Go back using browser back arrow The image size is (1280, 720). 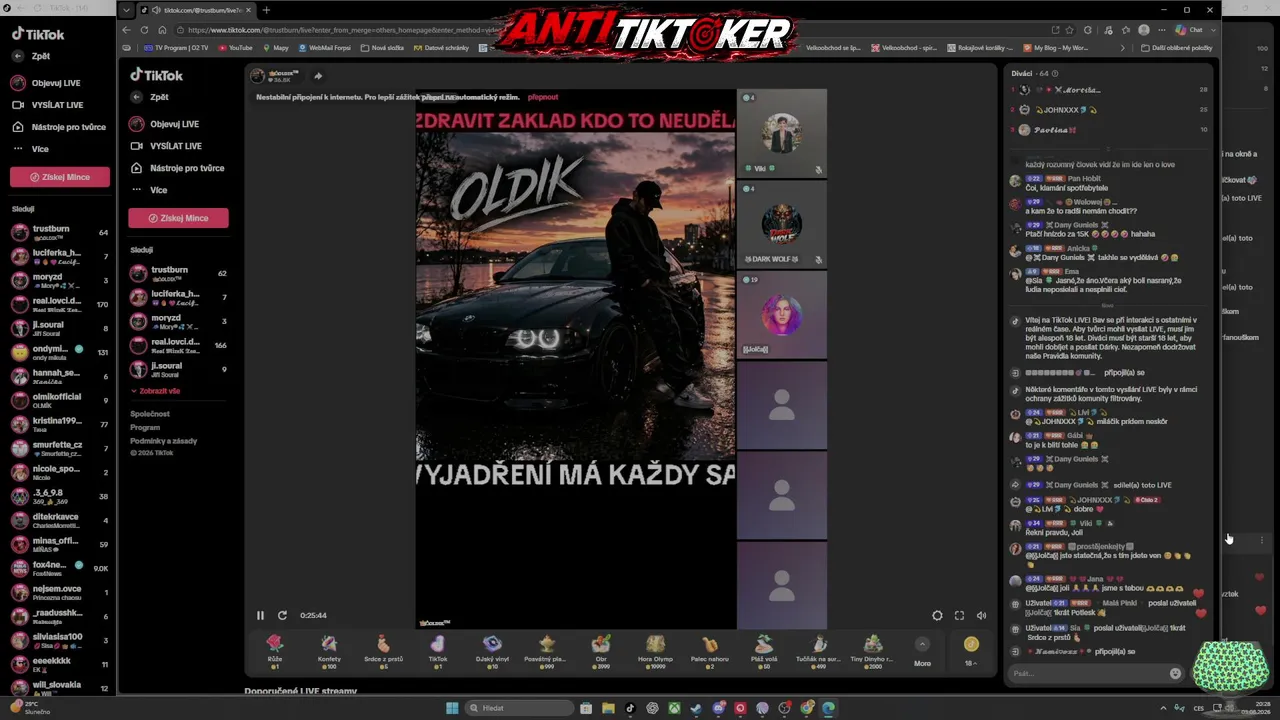click(127, 30)
